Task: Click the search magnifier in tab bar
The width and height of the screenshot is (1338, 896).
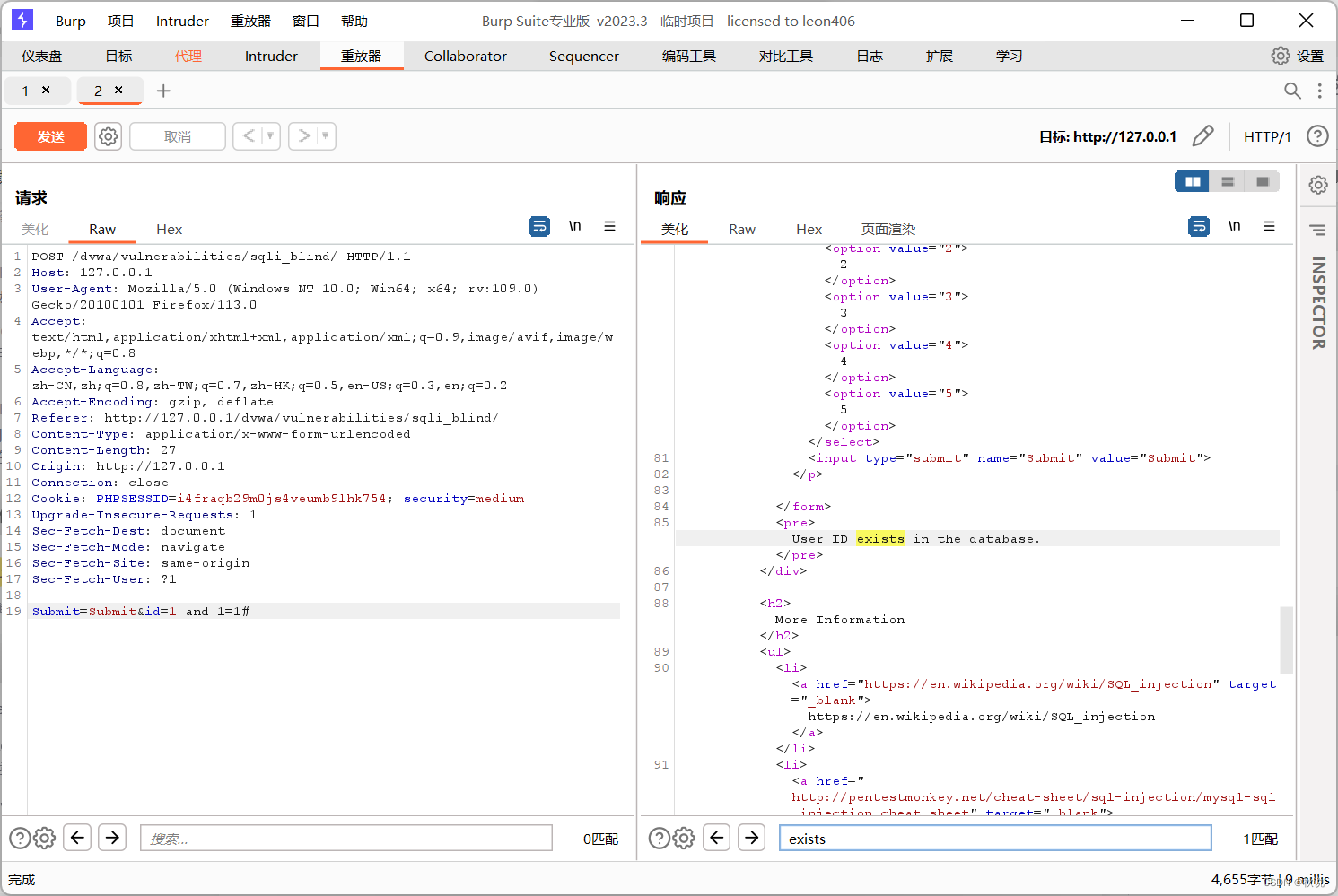Action: pyautogui.click(x=1292, y=91)
